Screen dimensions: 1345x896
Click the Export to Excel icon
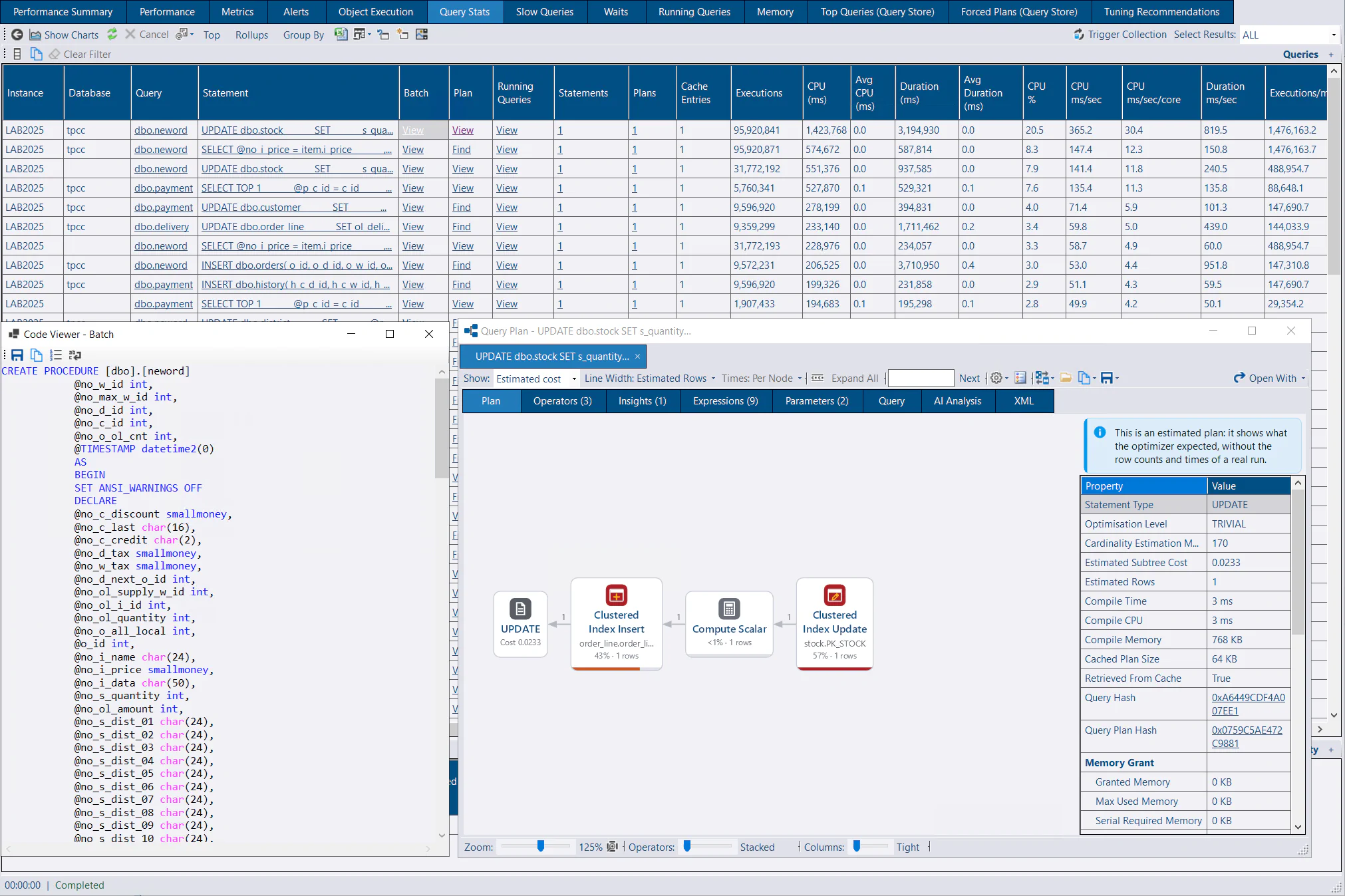[x=341, y=34]
